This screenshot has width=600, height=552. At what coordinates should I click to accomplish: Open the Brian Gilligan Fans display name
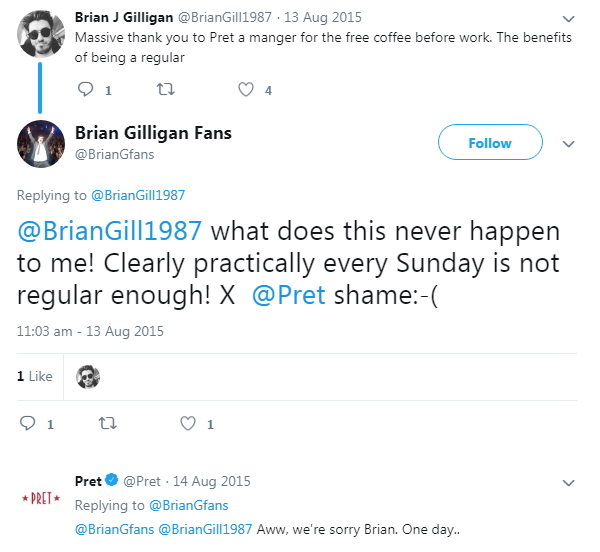[153, 133]
